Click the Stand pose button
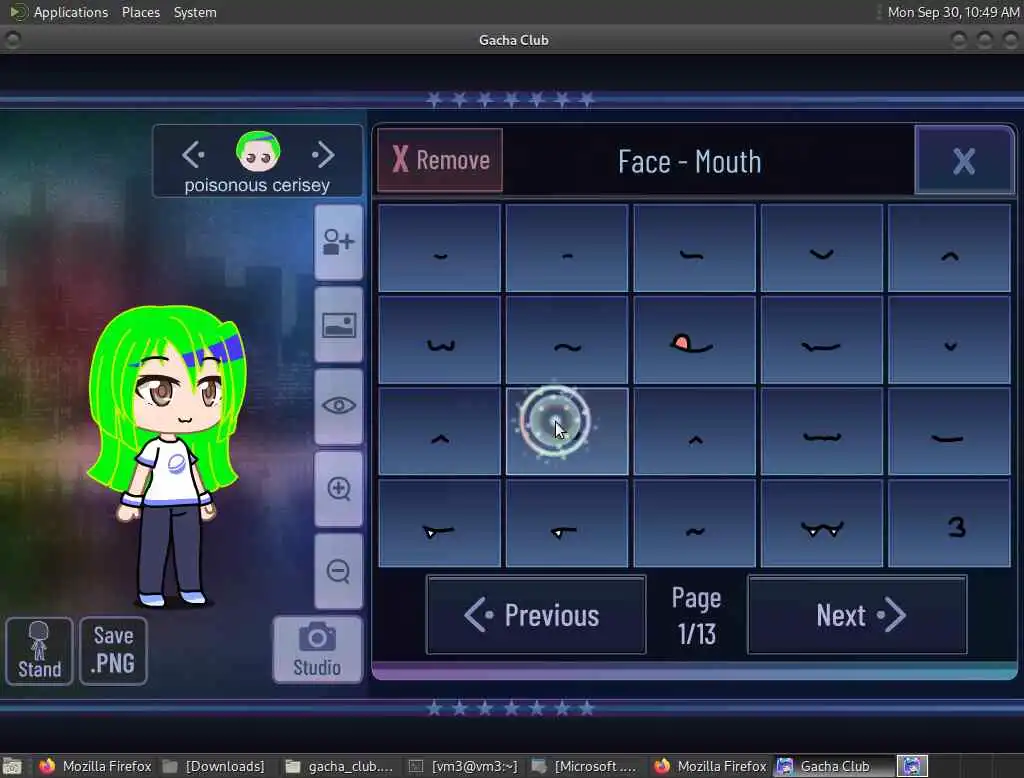This screenshot has height=778, width=1024. [x=39, y=651]
